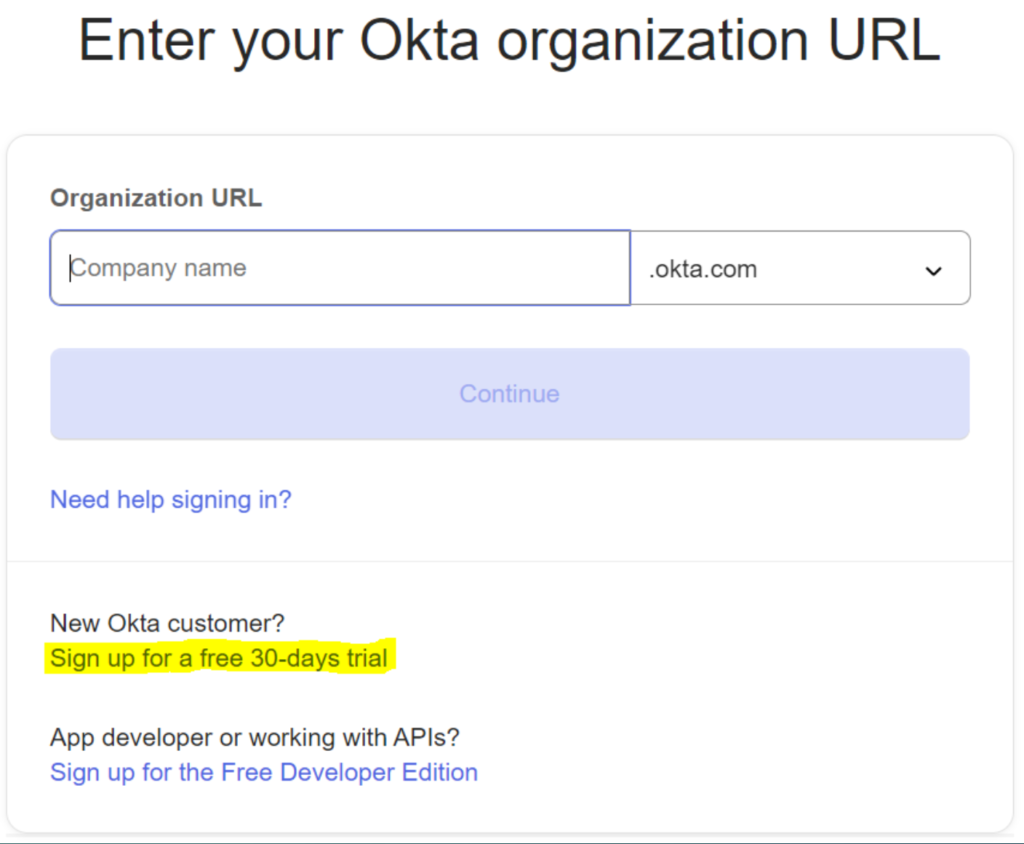
Task: Click the chevron arrow in domain selector
Action: tap(933, 270)
